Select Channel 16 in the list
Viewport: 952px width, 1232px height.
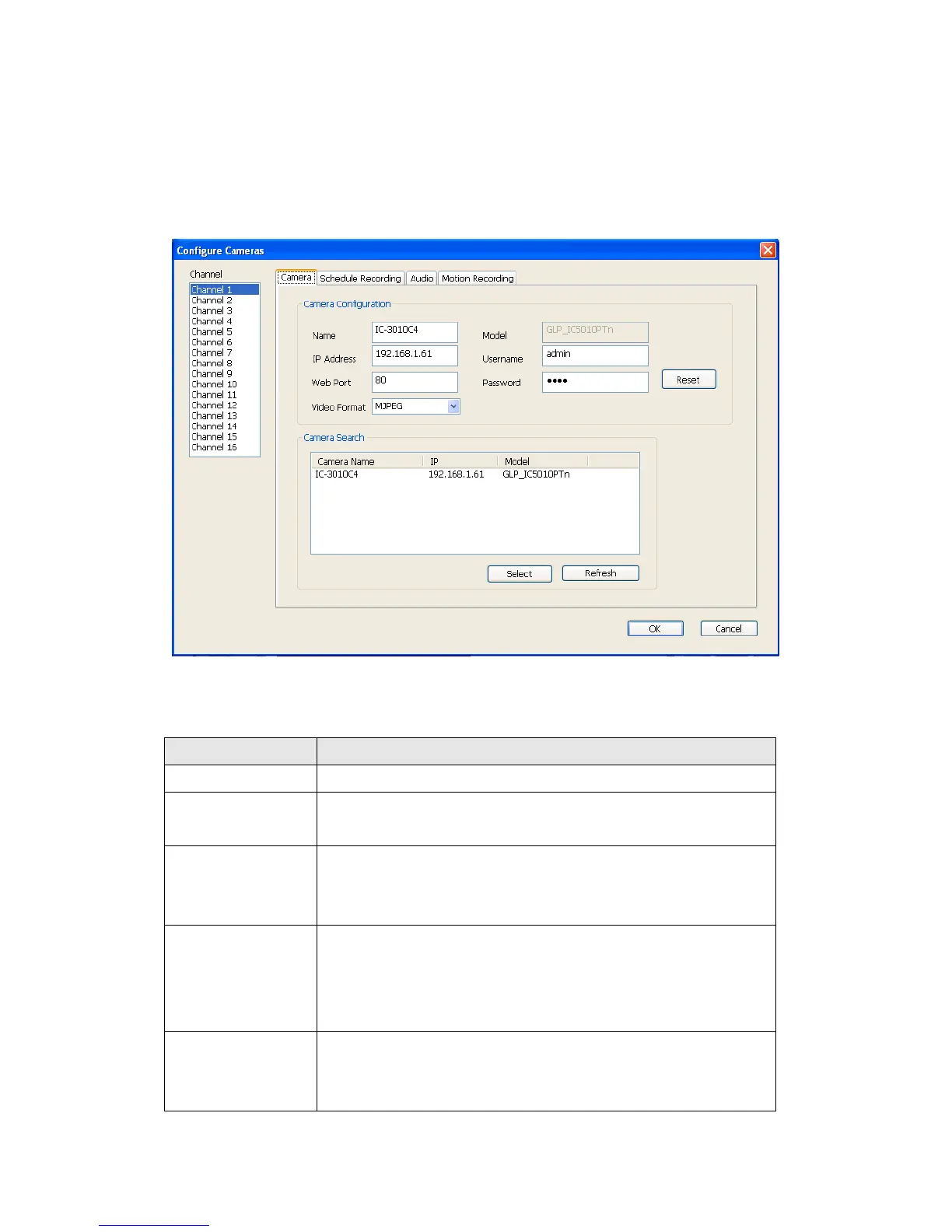coord(225,447)
